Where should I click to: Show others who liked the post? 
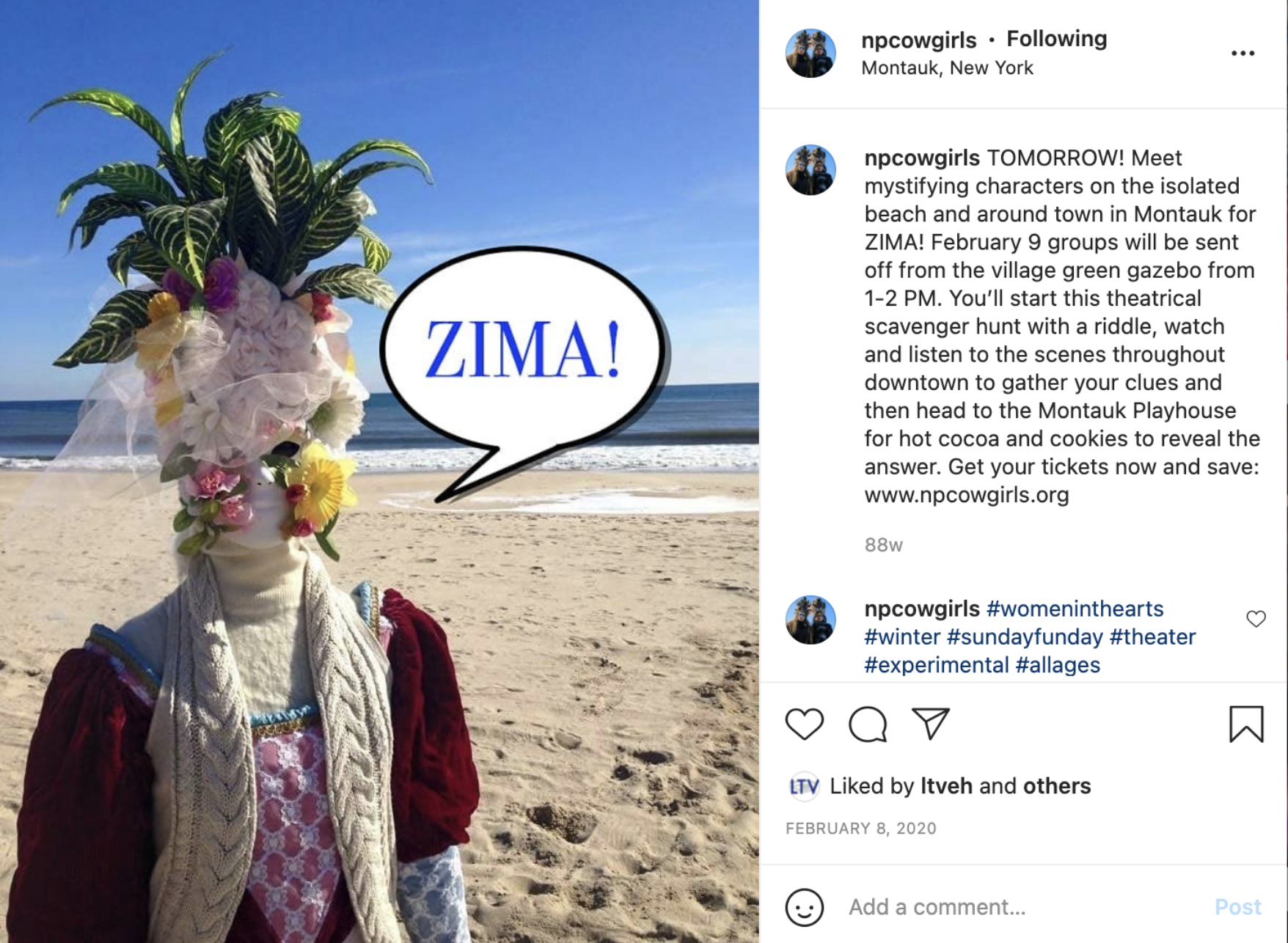(x=1056, y=786)
